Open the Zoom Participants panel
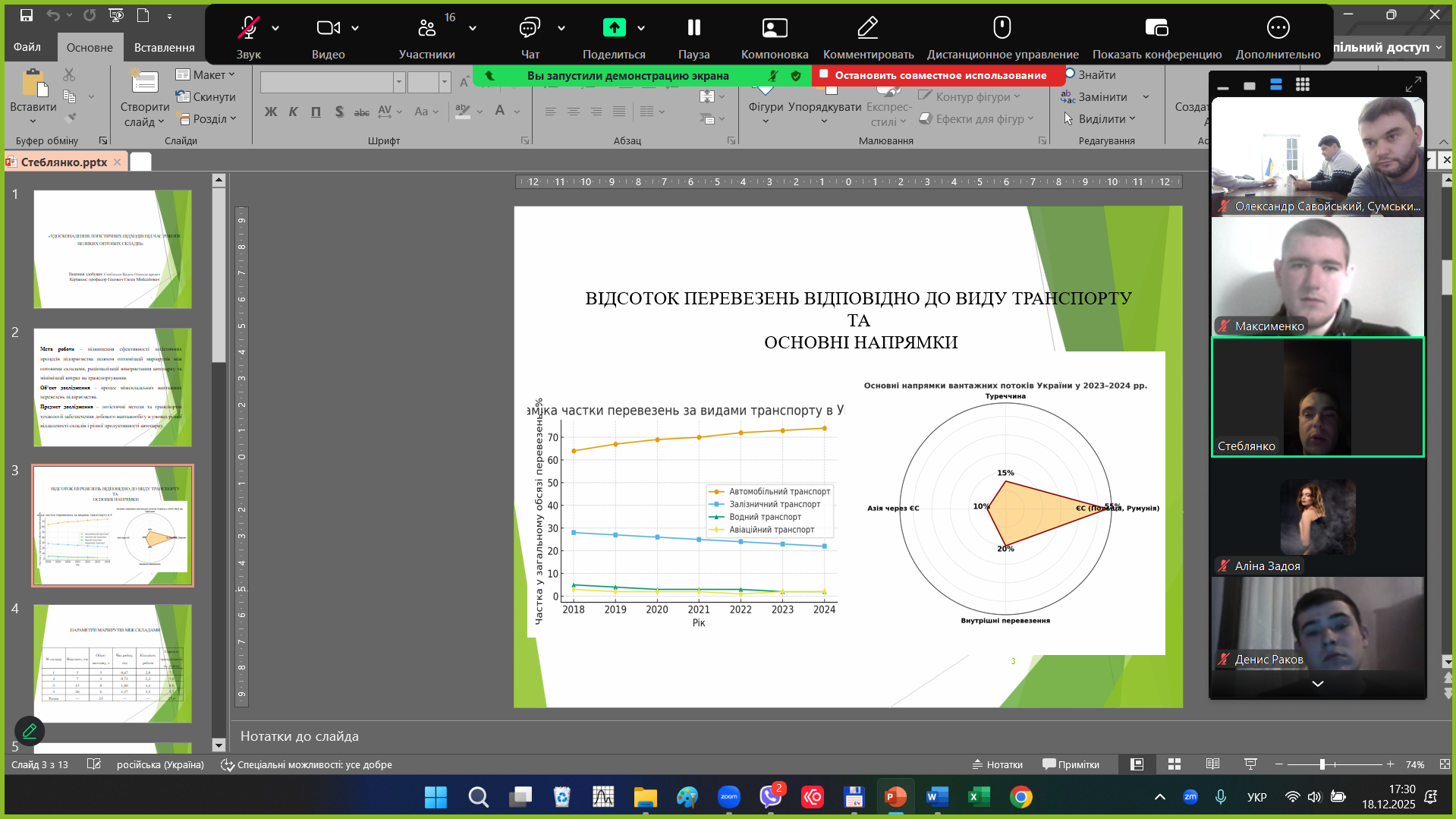 pyautogui.click(x=426, y=29)
